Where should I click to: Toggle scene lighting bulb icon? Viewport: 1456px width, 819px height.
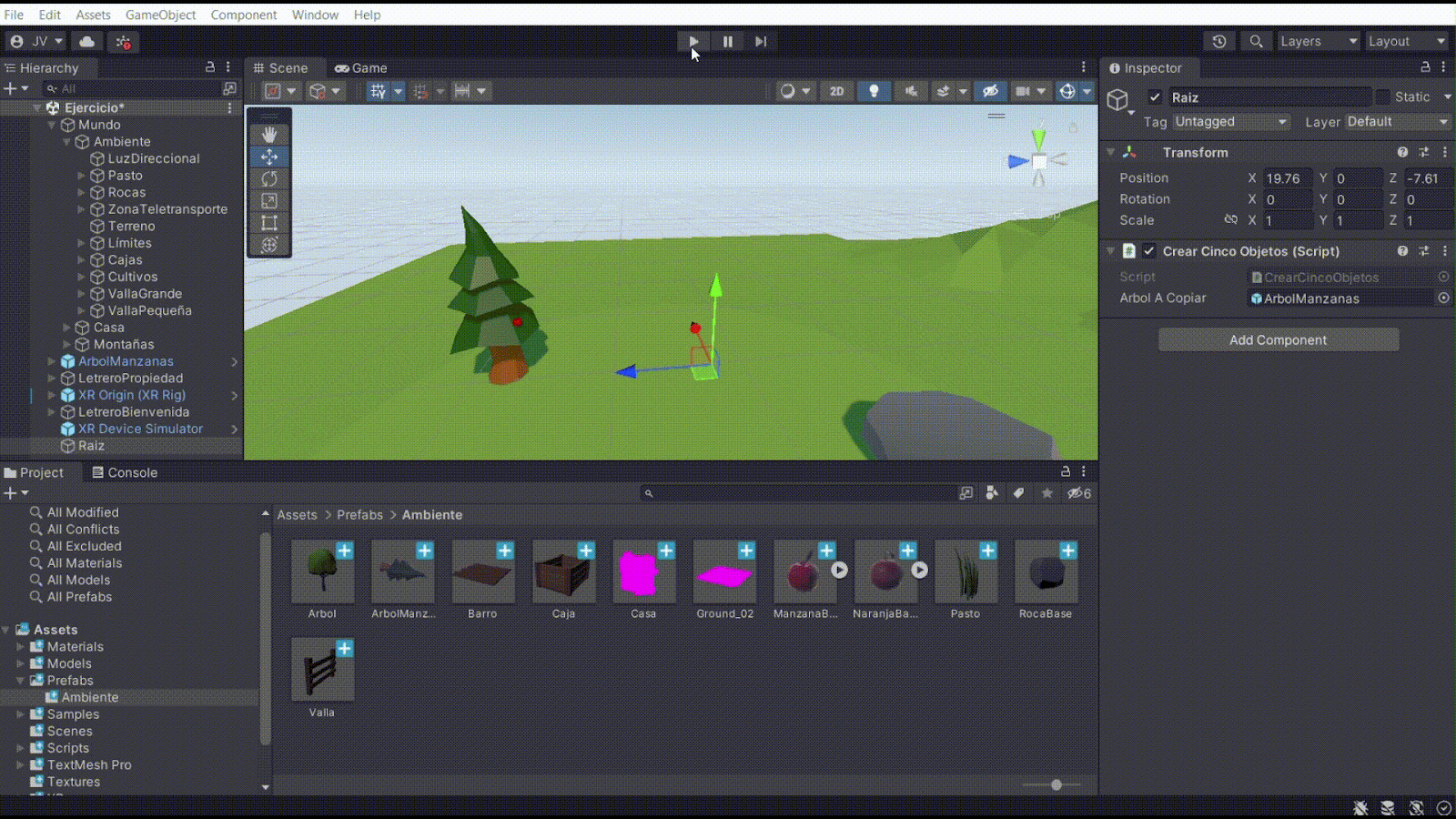point(874,91)
